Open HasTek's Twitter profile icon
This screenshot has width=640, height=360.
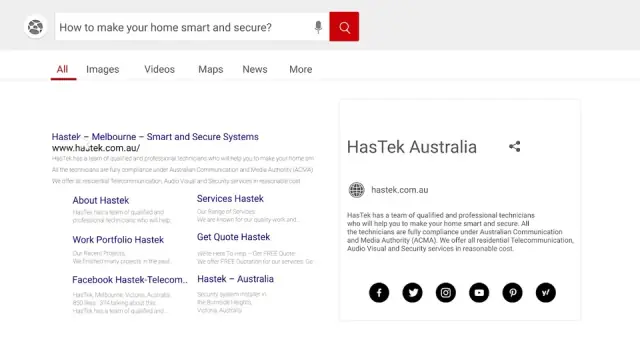tap(413, 293)
